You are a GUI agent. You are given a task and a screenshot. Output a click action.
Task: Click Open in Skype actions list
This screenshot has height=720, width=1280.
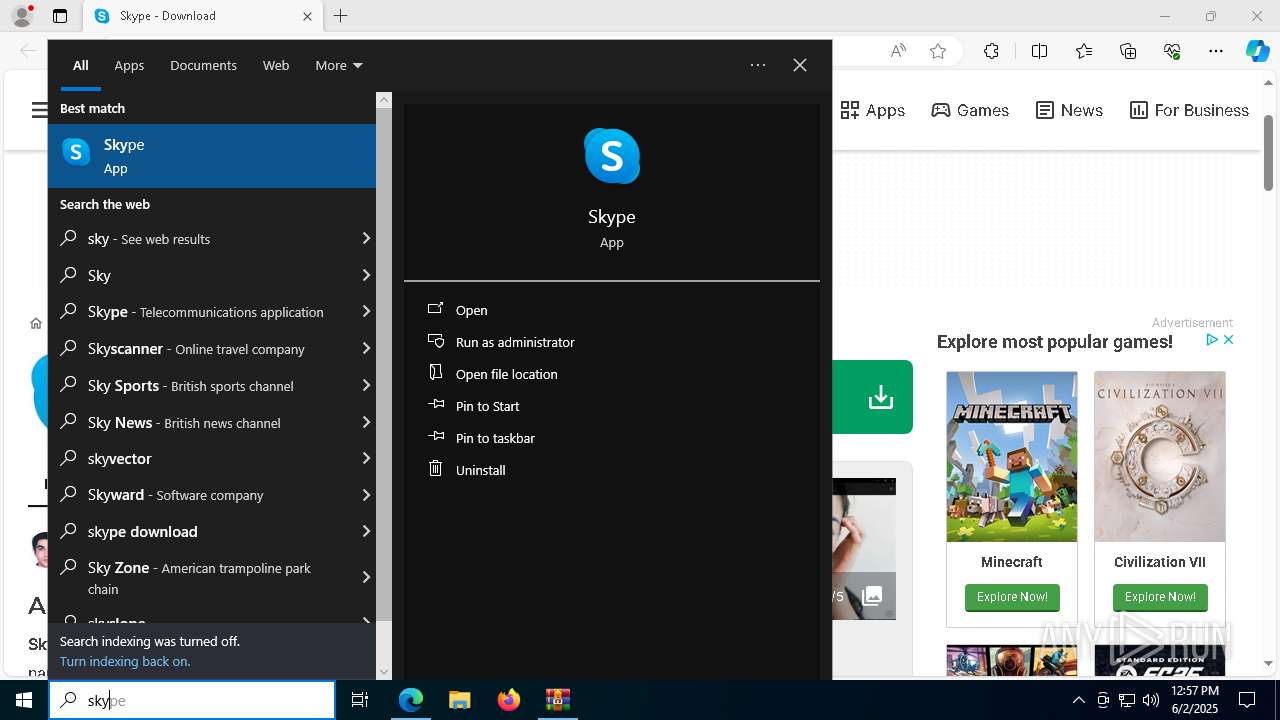coord(471,310)
